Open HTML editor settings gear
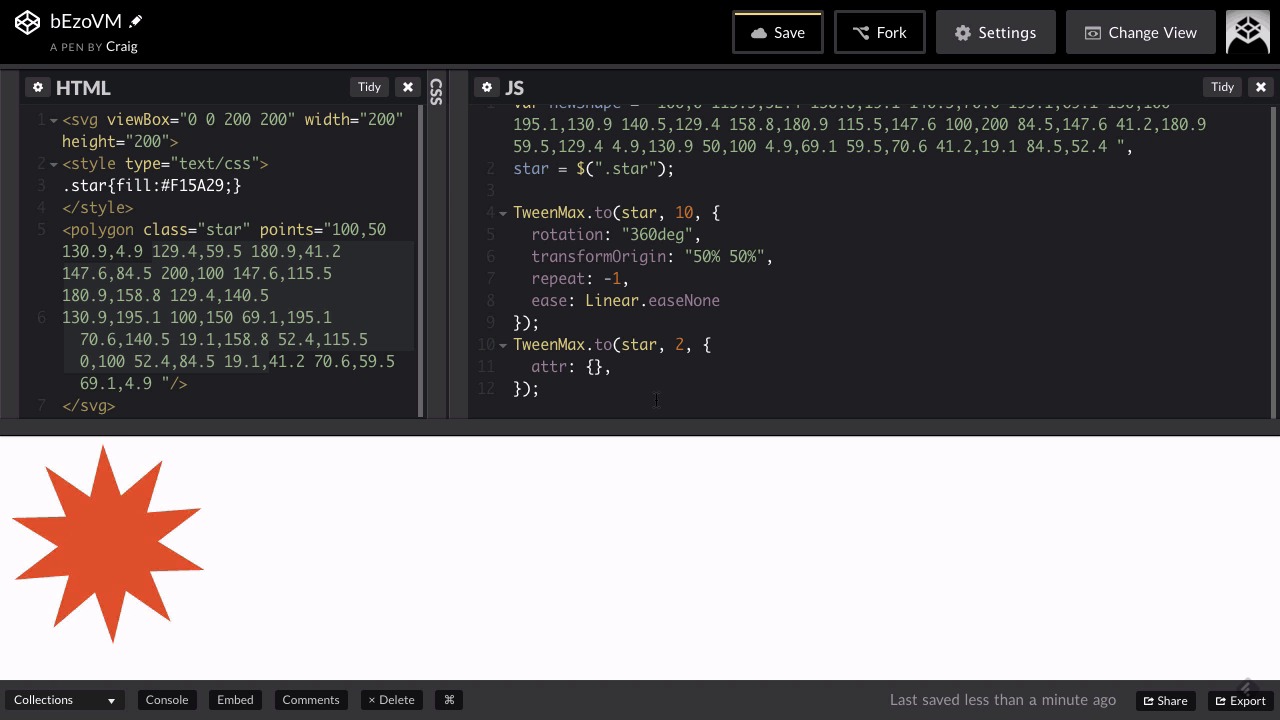Viewport: 1280px width, 720px height. [37, 87]
